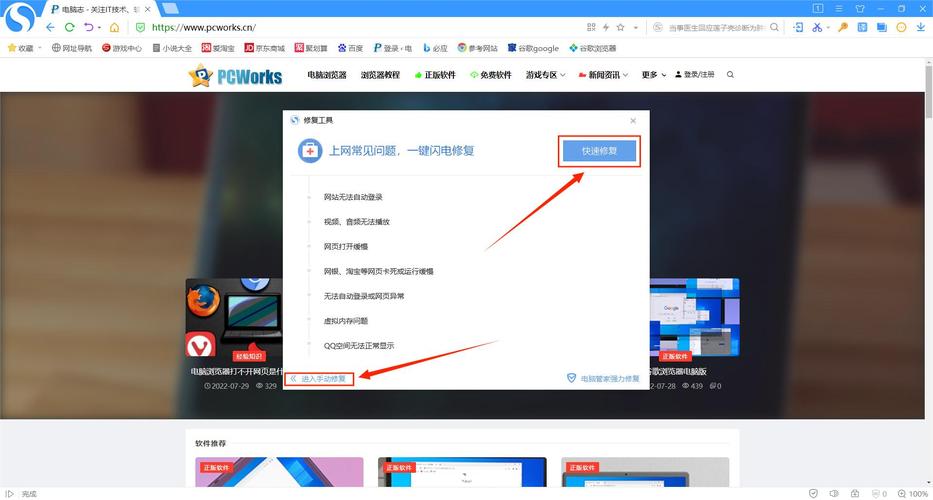This screenshot has height=500, width=933.
Task: Click the green security shield in address bar
Action: pos(140,27)
